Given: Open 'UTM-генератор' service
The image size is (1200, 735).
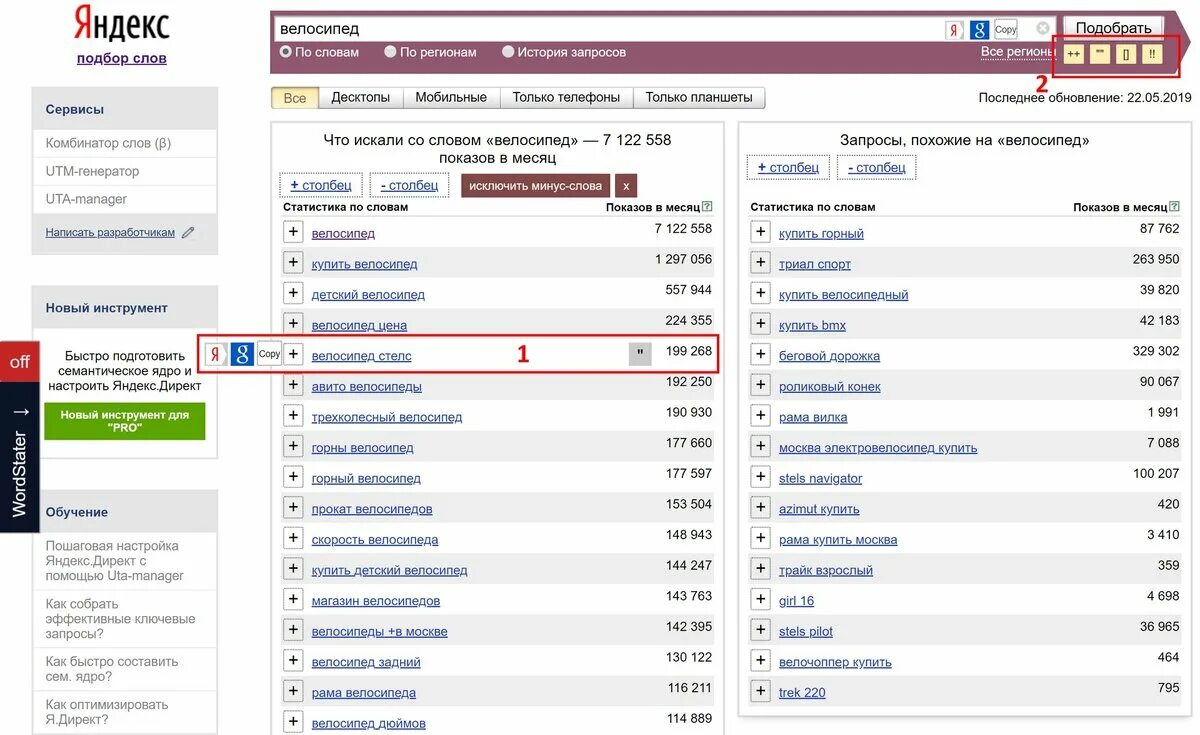Looking at the screenshot, I should click(x=92, y=171).
